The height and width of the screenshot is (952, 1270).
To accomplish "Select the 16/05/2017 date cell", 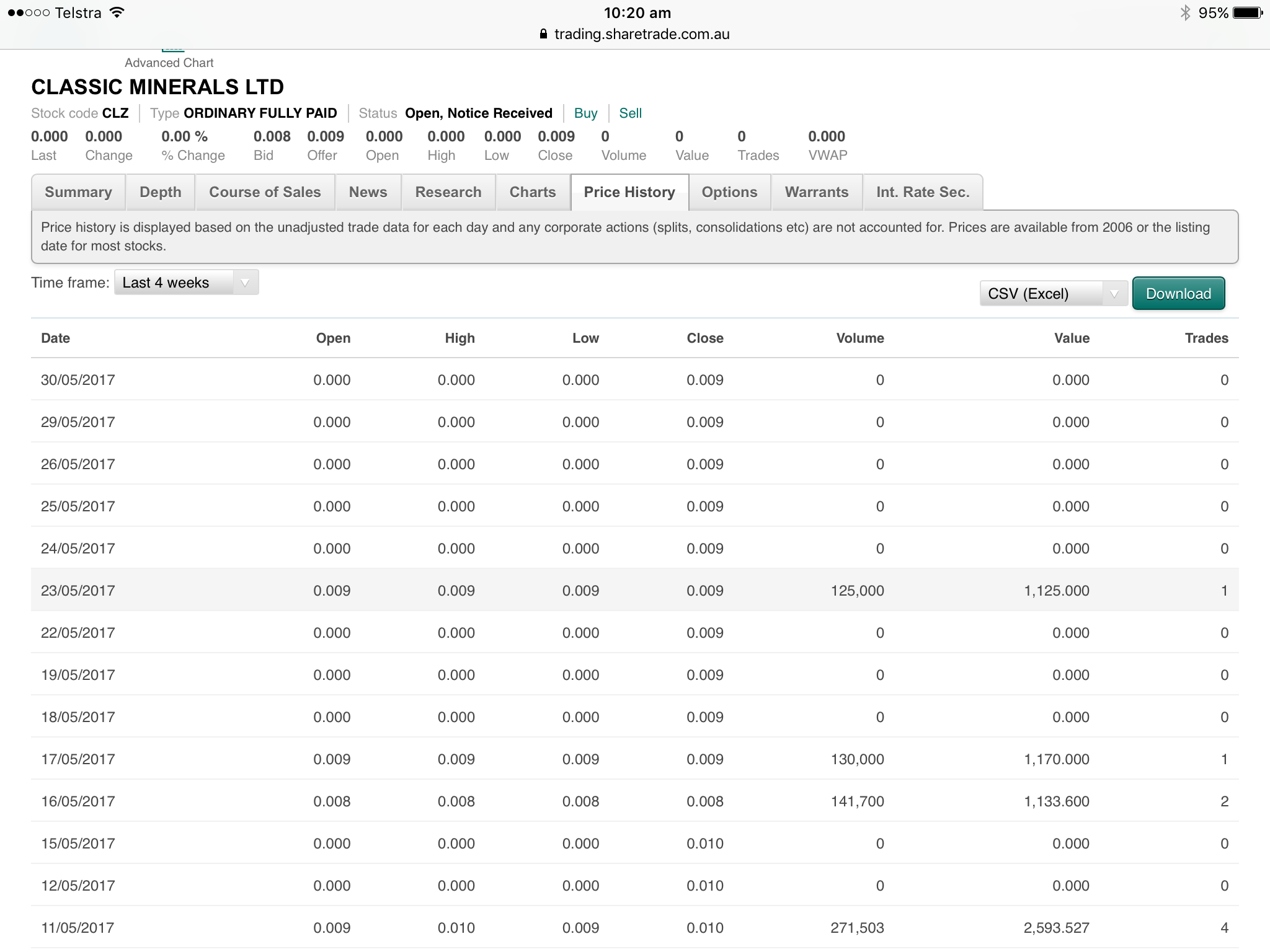I will coord(78,801).
